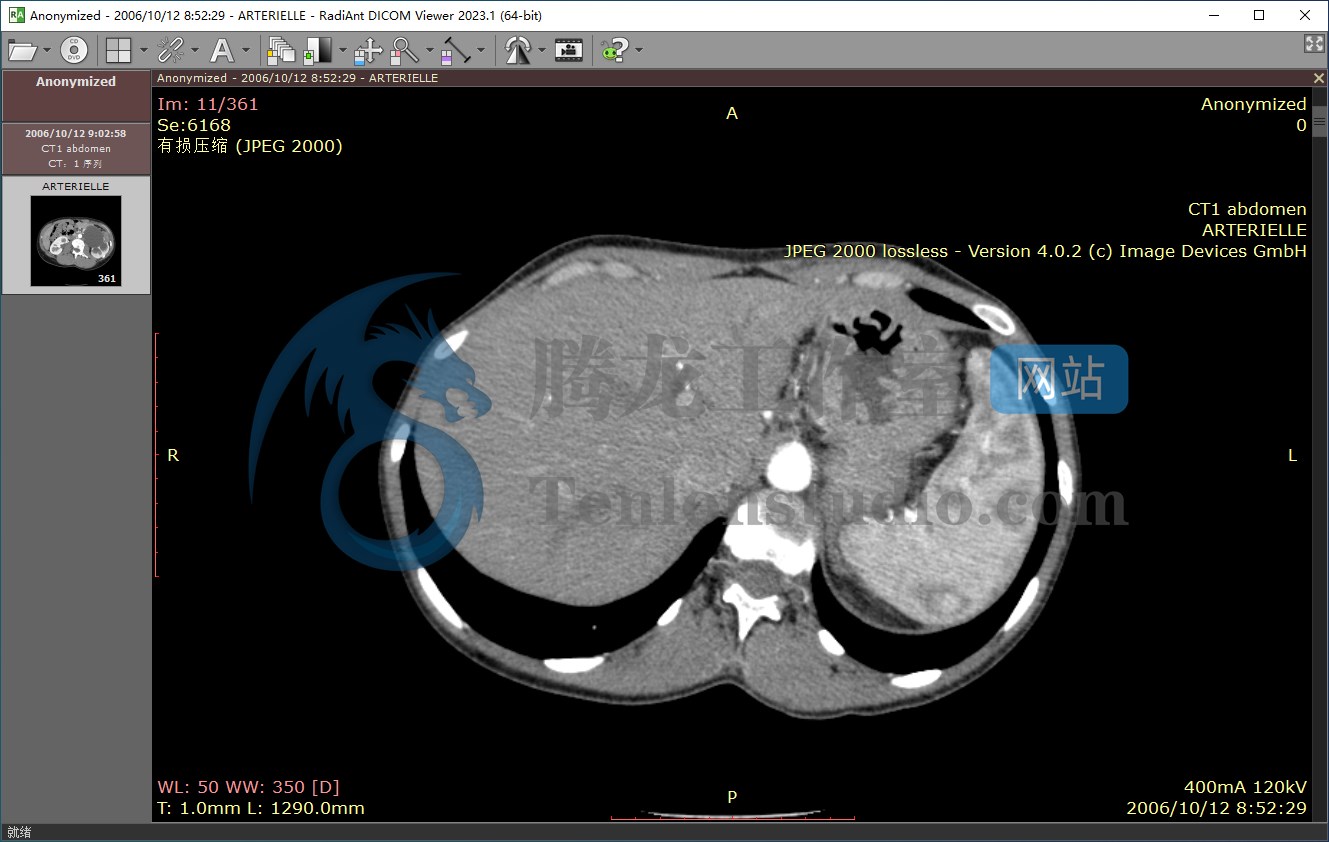Screen dimensions: 1329x842
Task: Select the window level adjust tool
Action: pyautogui.click(x=318, y=50)
